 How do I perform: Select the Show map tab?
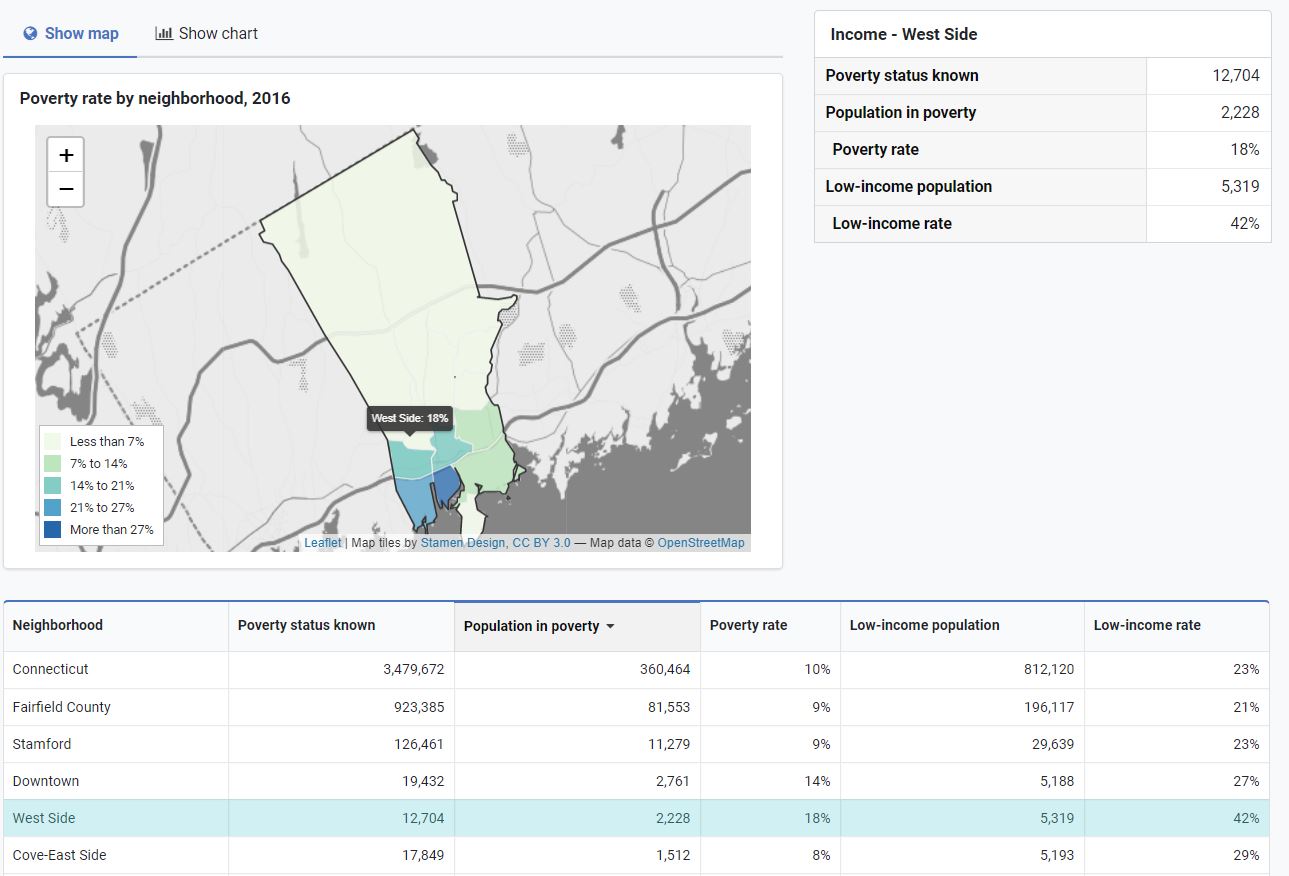pos(70,33)
